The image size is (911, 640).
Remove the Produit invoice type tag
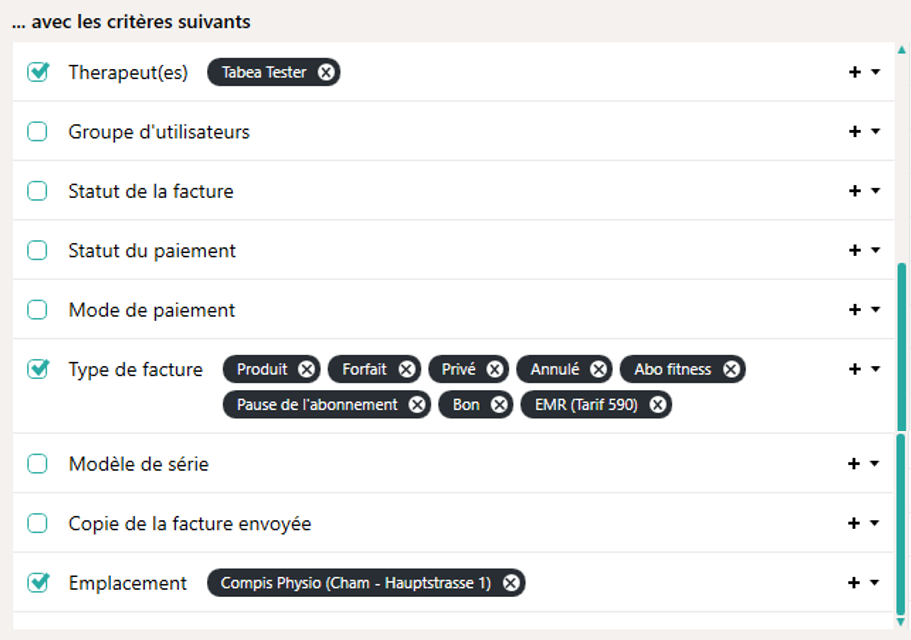click(307, 370)
